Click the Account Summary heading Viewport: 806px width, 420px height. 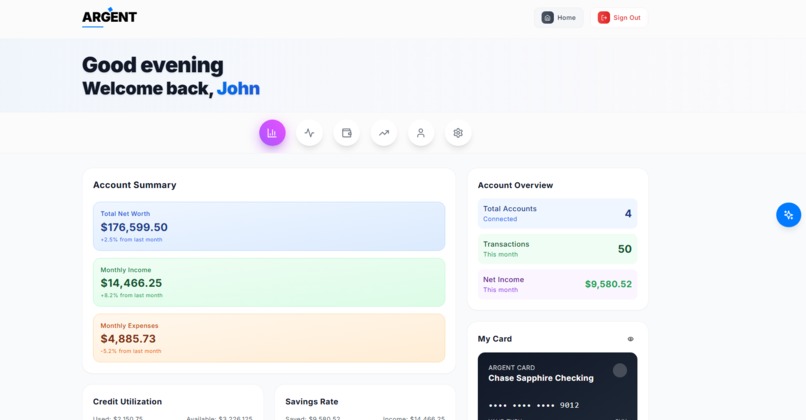pos(135,185)
